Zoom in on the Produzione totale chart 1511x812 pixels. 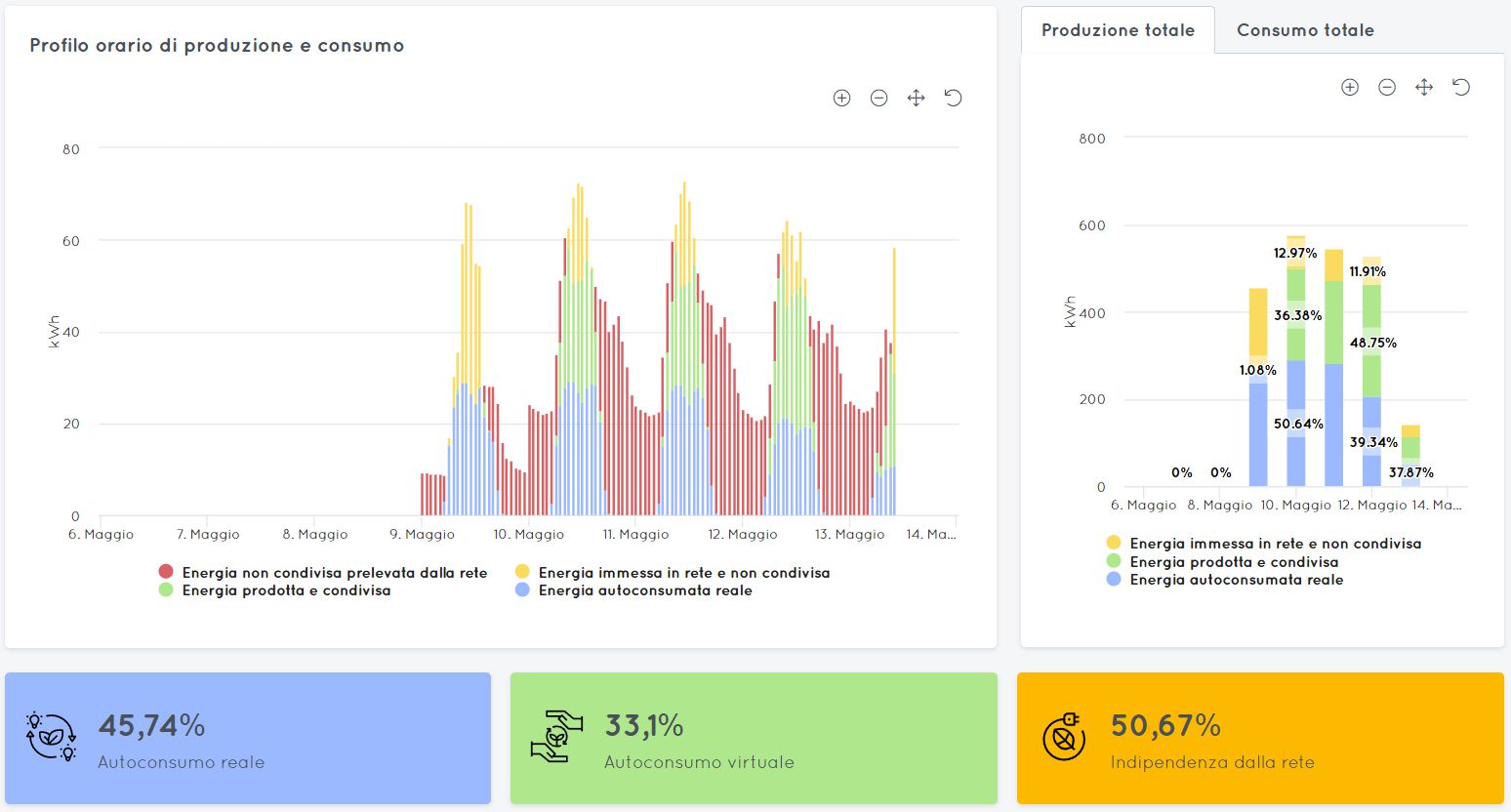tap(1350, 87)
